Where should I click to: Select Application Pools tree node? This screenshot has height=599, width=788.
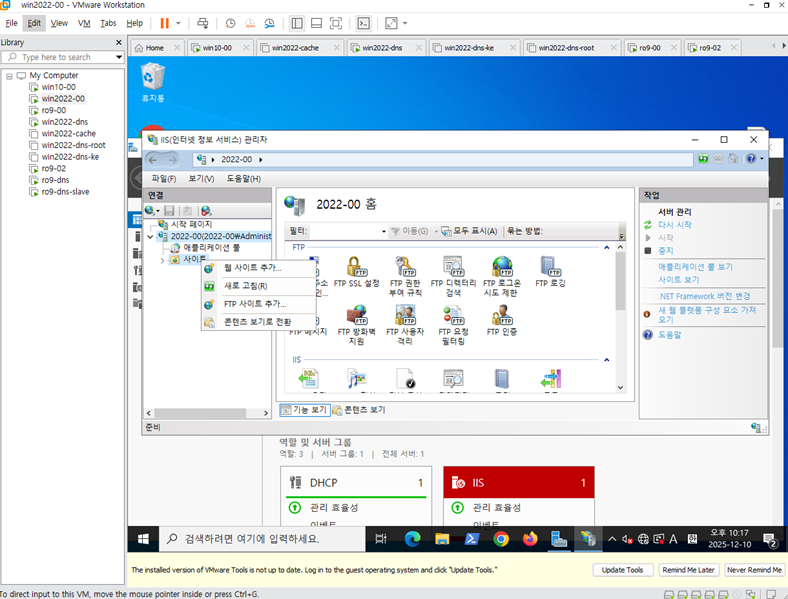(211, 248)
